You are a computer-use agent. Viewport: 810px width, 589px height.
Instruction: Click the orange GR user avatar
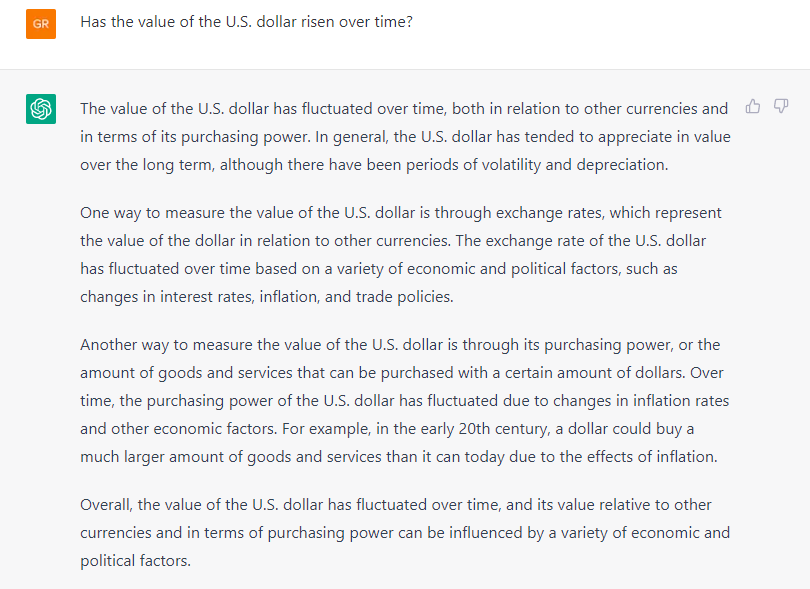pos(41,24)
